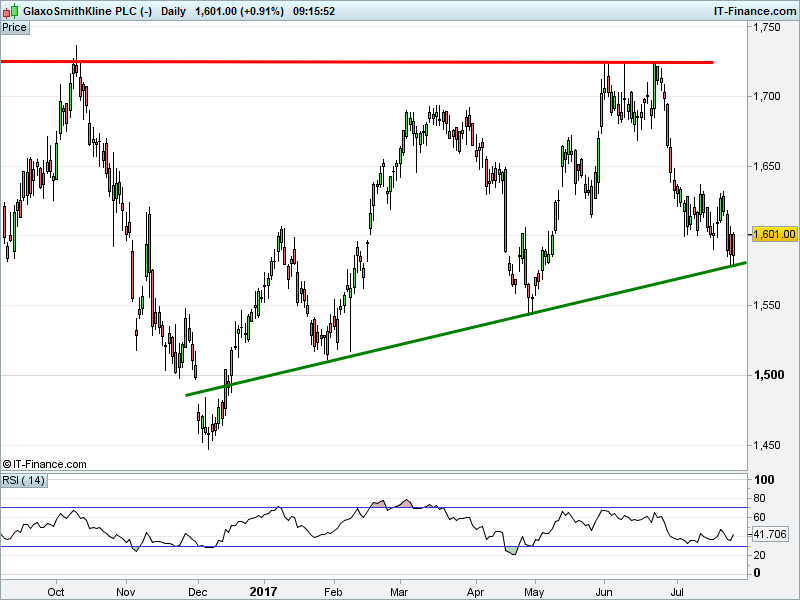The image size is (800, 600).
Task: Click the 09:15:52 timestamp
Action: pyautogui.click(x=314, y=11)
